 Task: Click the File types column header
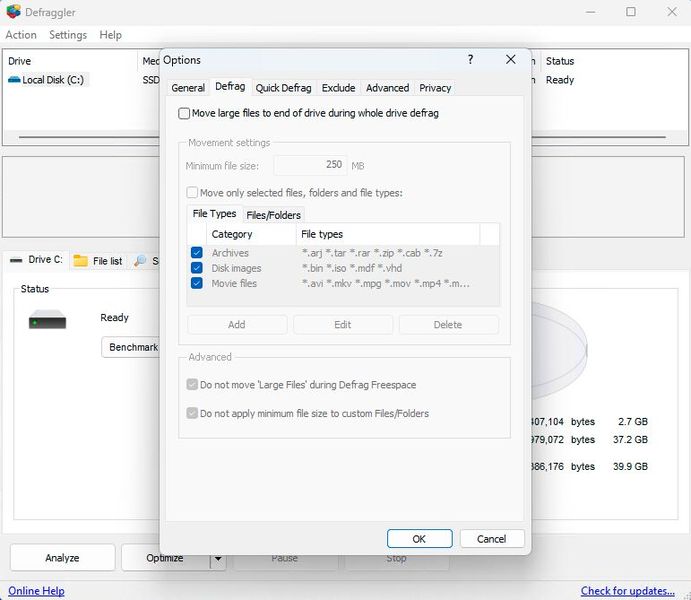pos(388,234)
